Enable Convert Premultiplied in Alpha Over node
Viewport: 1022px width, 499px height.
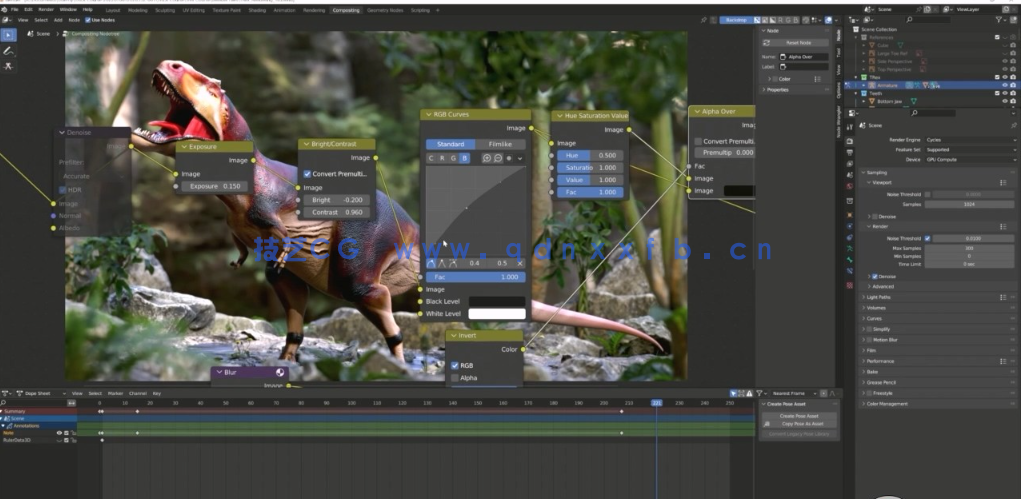(698, 141)
